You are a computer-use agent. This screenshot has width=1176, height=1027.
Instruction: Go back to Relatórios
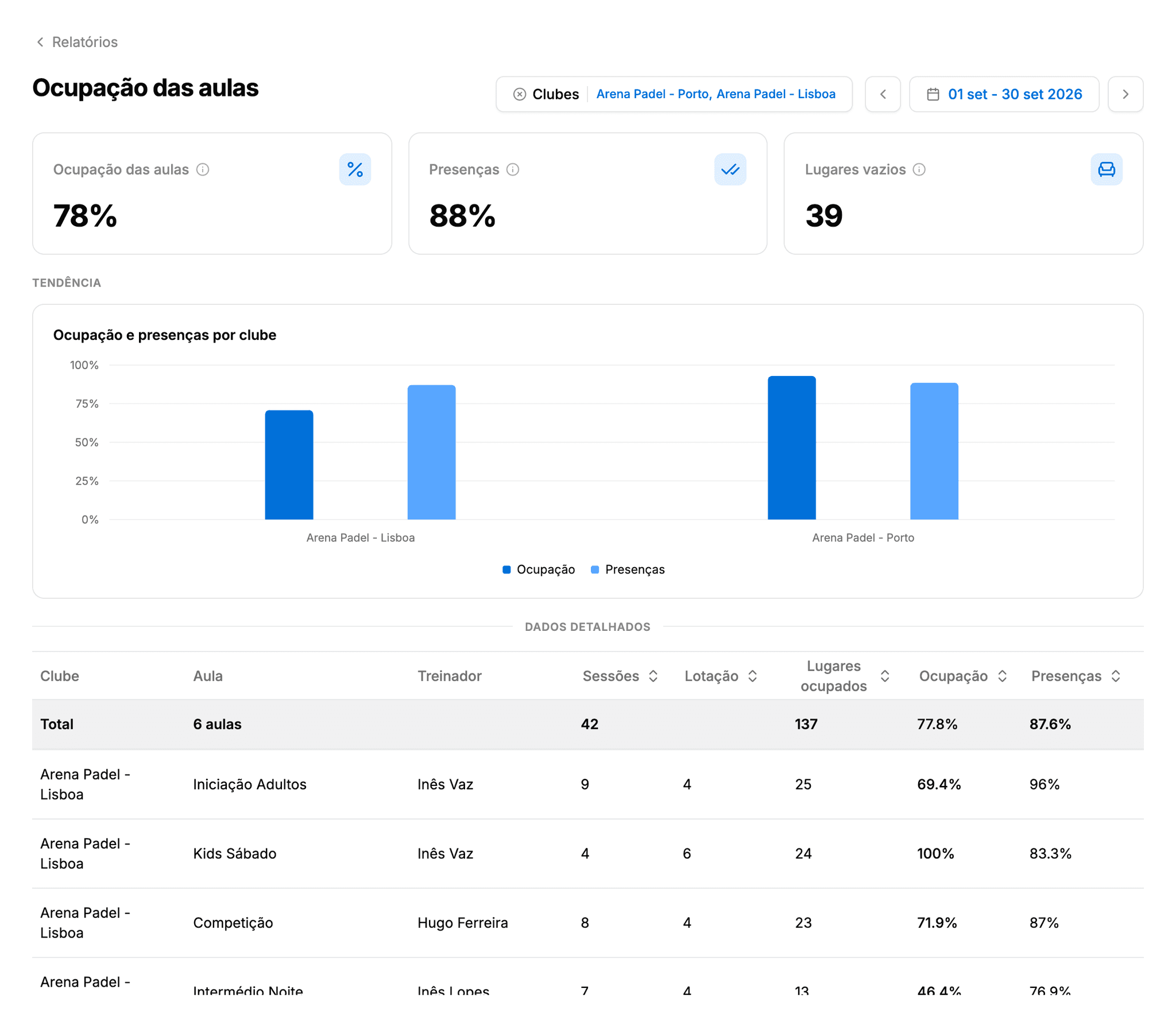point(77,42)
